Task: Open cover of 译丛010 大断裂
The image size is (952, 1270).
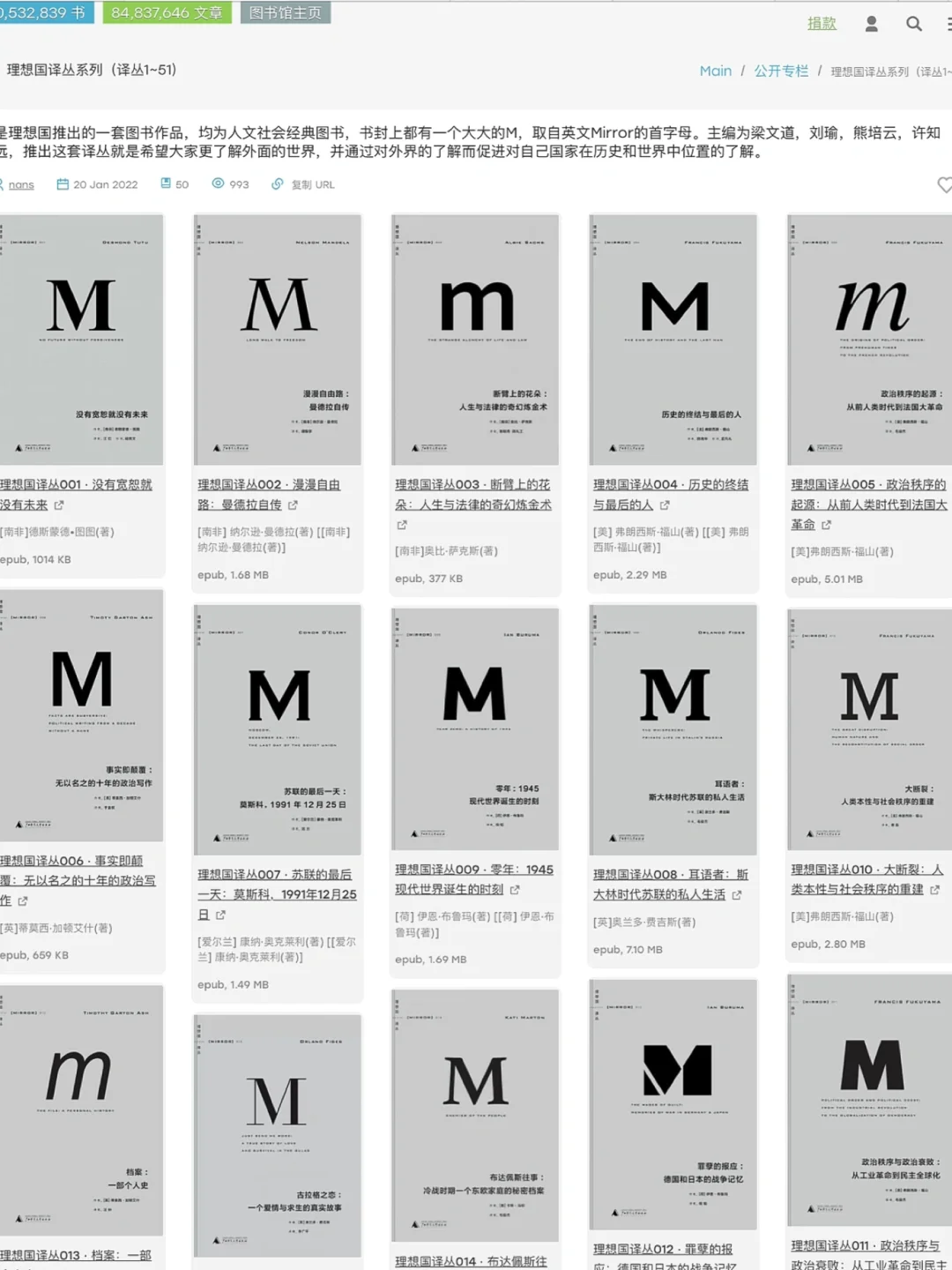Action: [x=869, y=728]
